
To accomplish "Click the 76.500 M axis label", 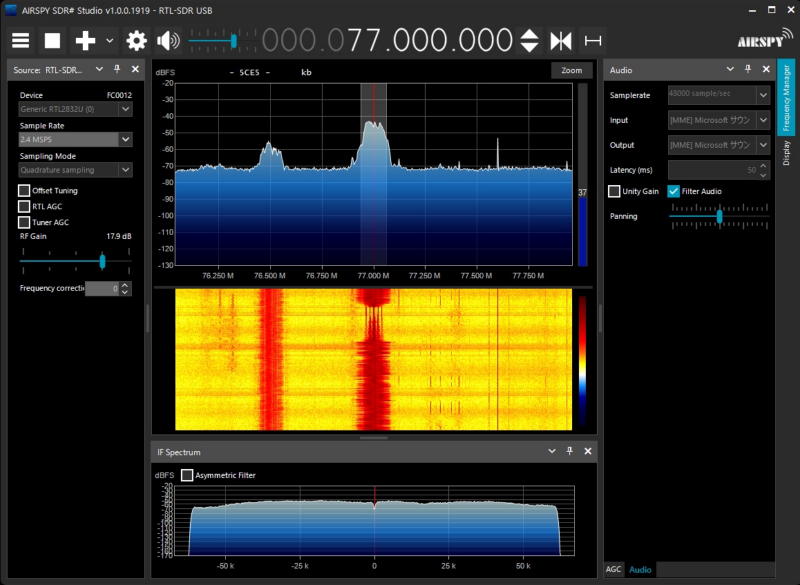I will coord(269,275).
